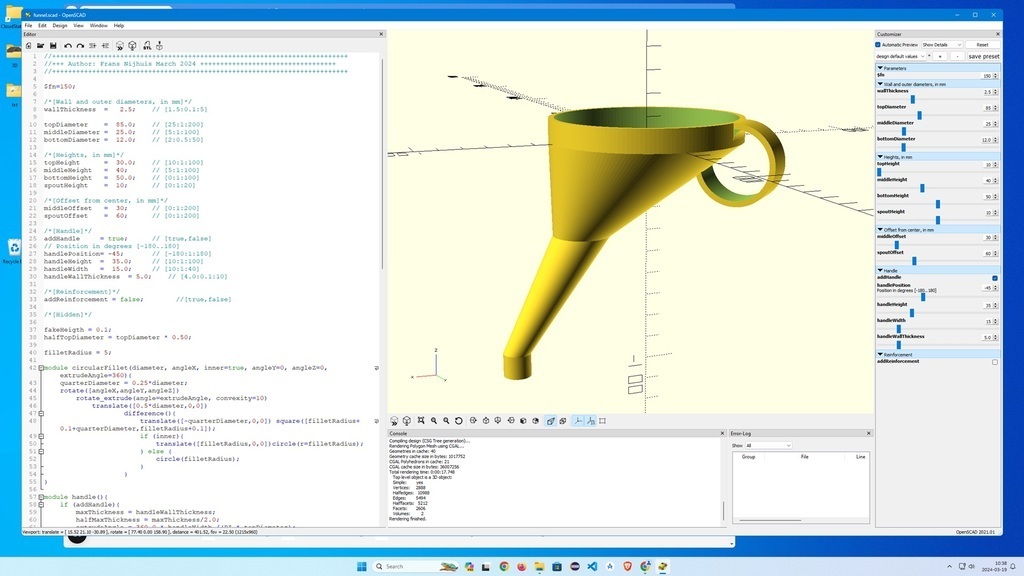Click the Undo arrow in editor toolbar
This screenshot has height=576, width=1024.
[x=68, y=46]
